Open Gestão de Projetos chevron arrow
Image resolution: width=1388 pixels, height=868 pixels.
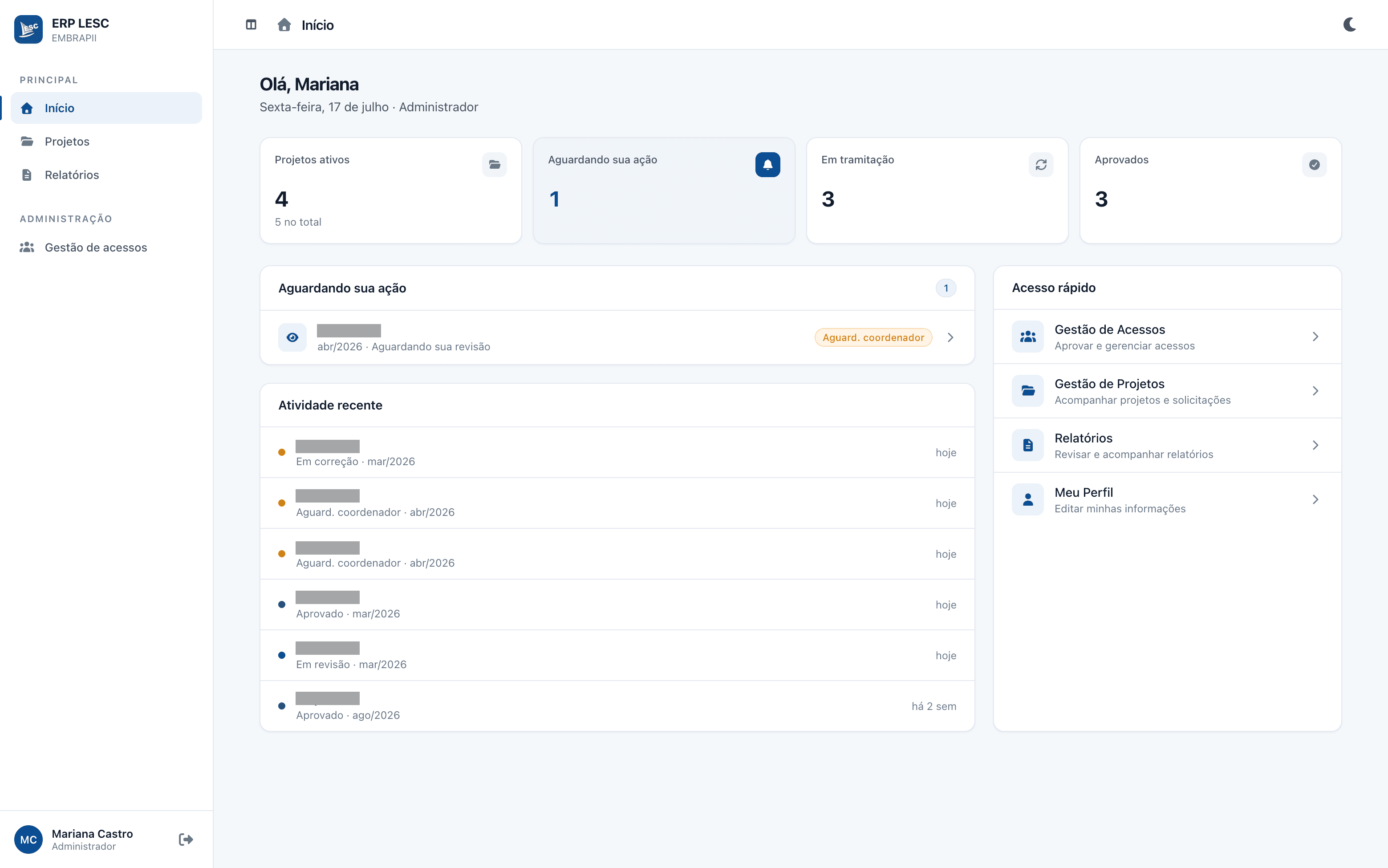pyautogui.click(x=1315, y=391)
